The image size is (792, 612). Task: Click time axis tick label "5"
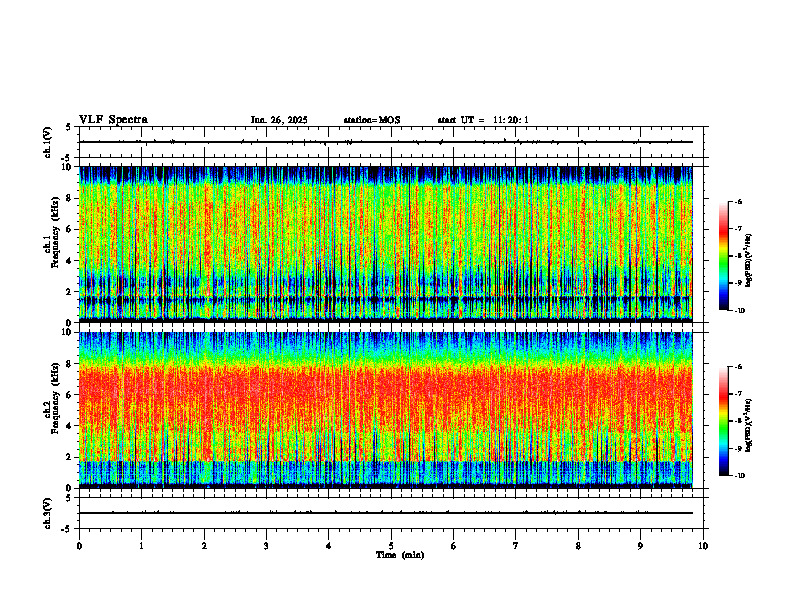click(391, 546)
